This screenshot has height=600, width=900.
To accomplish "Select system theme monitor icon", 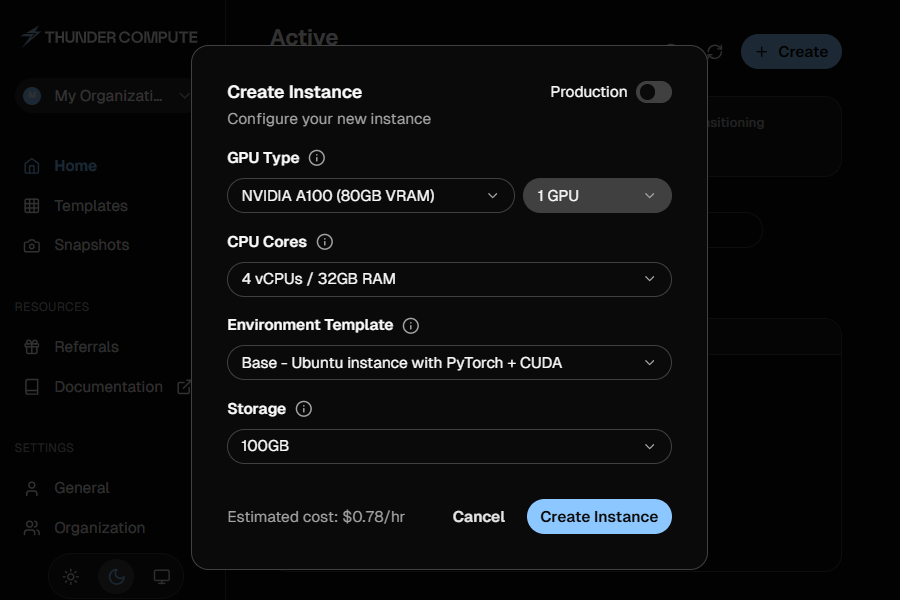I will click(x=162, y=576).
